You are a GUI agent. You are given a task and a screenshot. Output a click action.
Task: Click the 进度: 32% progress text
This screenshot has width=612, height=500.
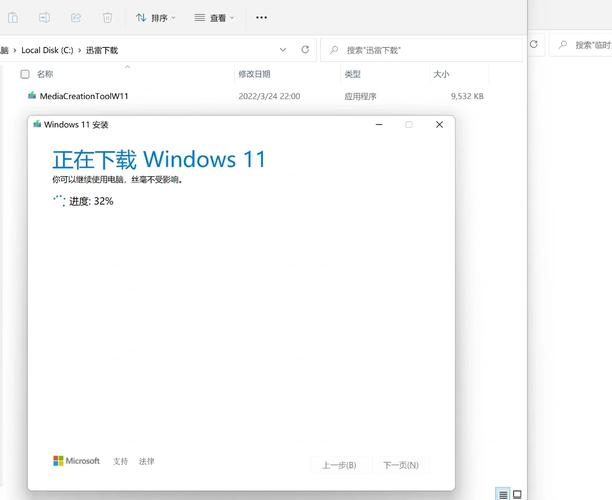(91, 201)
